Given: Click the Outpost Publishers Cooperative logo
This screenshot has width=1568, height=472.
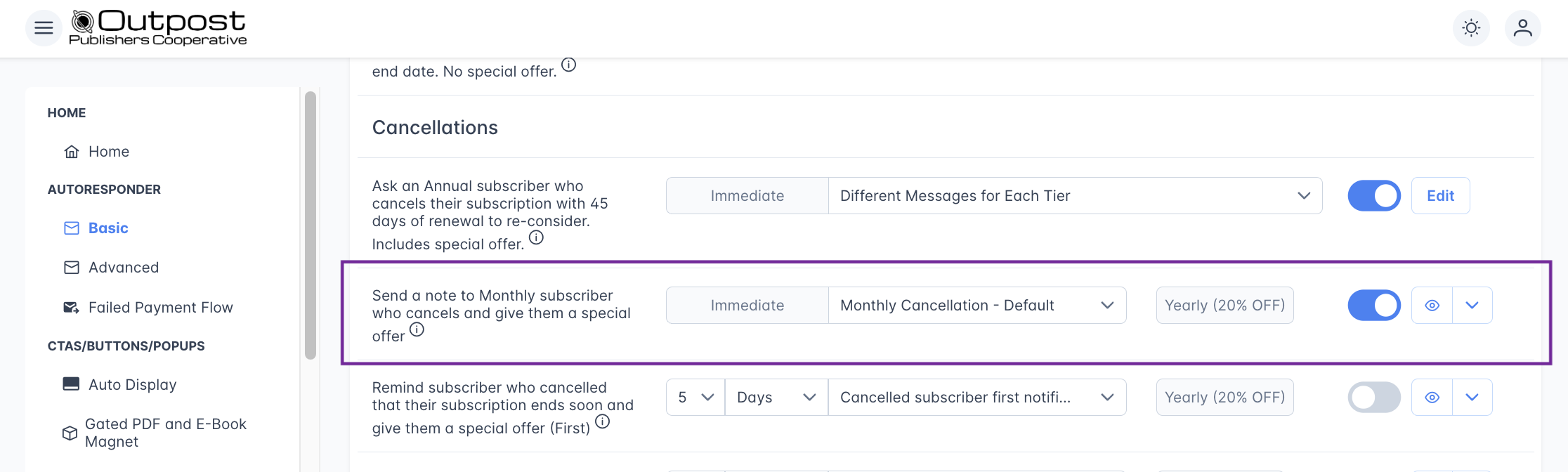Looking at the screenshot, I should pos(159,28).
